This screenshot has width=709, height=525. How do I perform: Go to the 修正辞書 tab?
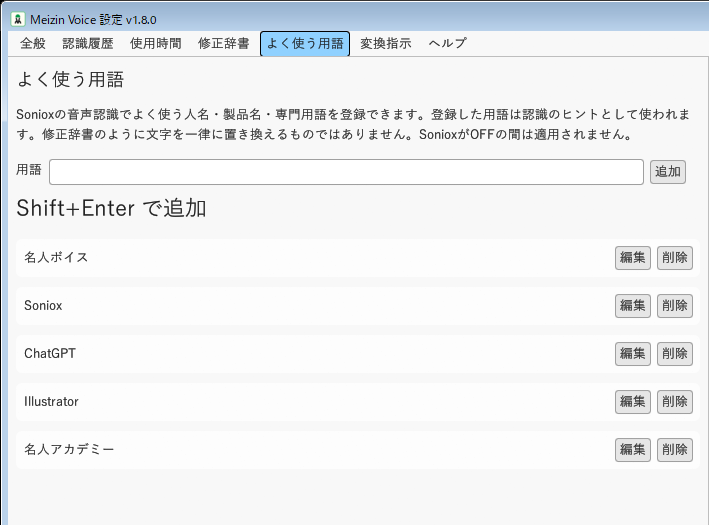tap(223, 44)
